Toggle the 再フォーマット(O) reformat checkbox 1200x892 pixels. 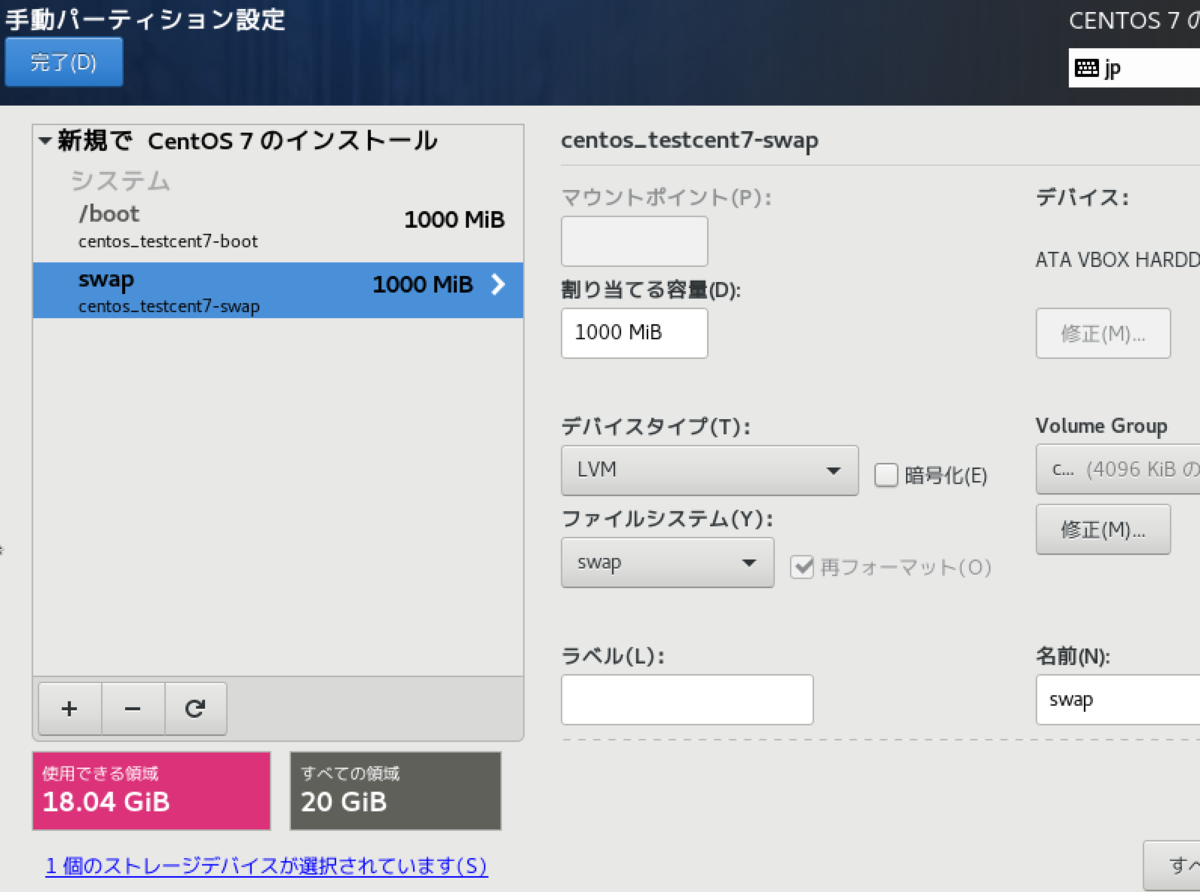pyautogui.click(x=802, y=567)
